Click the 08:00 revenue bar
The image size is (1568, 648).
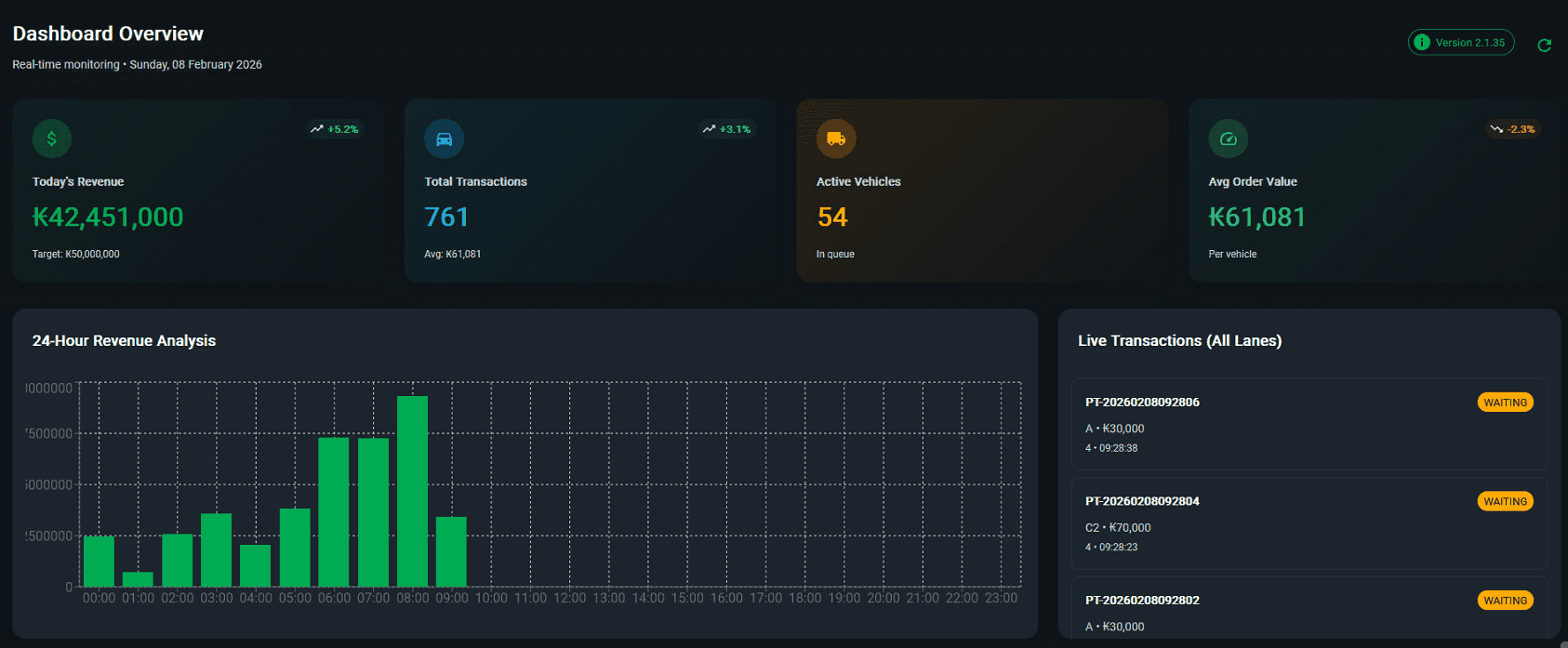click(412, 492)
